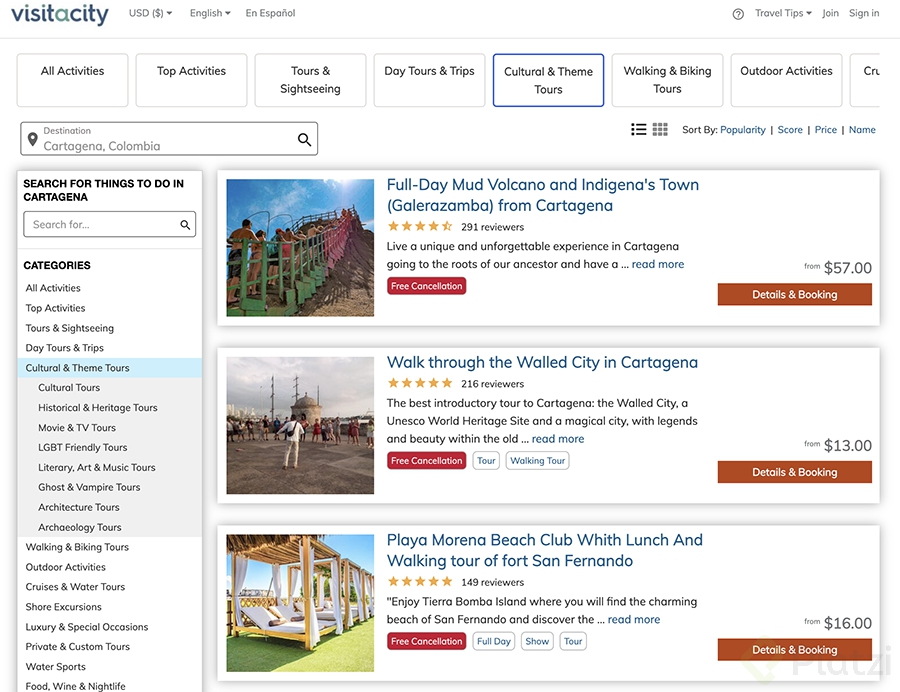Image resolution: width=900 pixels, height=692 pixels.
Task: Open Private & Custom Tours category
Action: coord(77,647)
